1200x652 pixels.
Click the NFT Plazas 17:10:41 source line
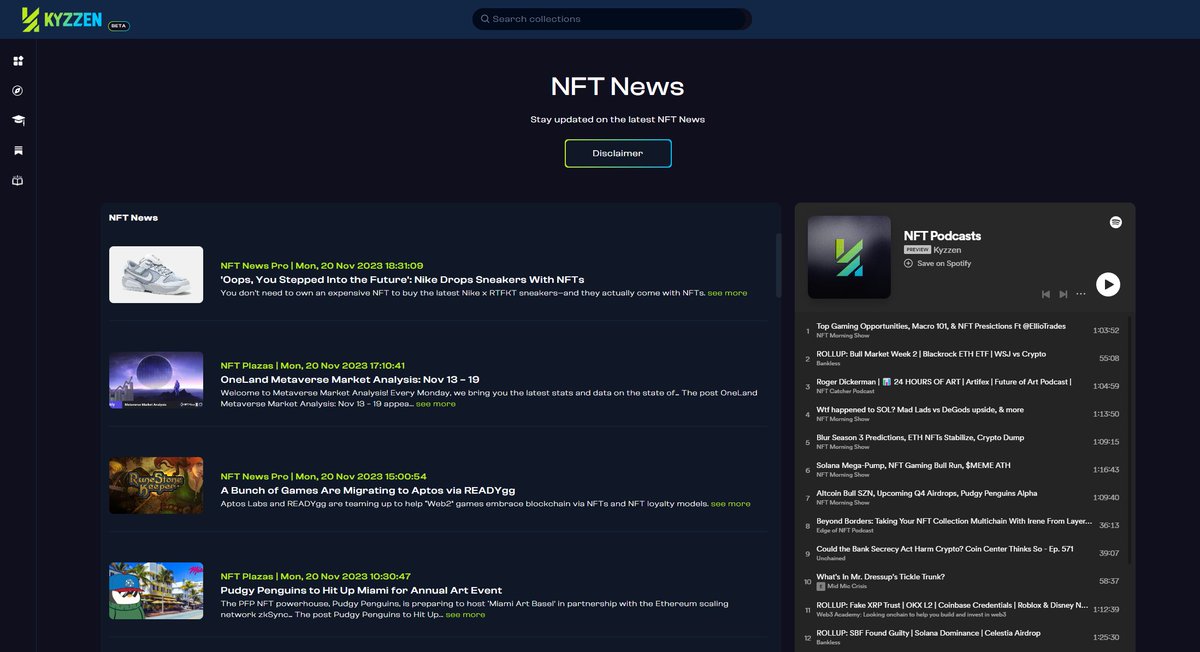tap(312, 366)
